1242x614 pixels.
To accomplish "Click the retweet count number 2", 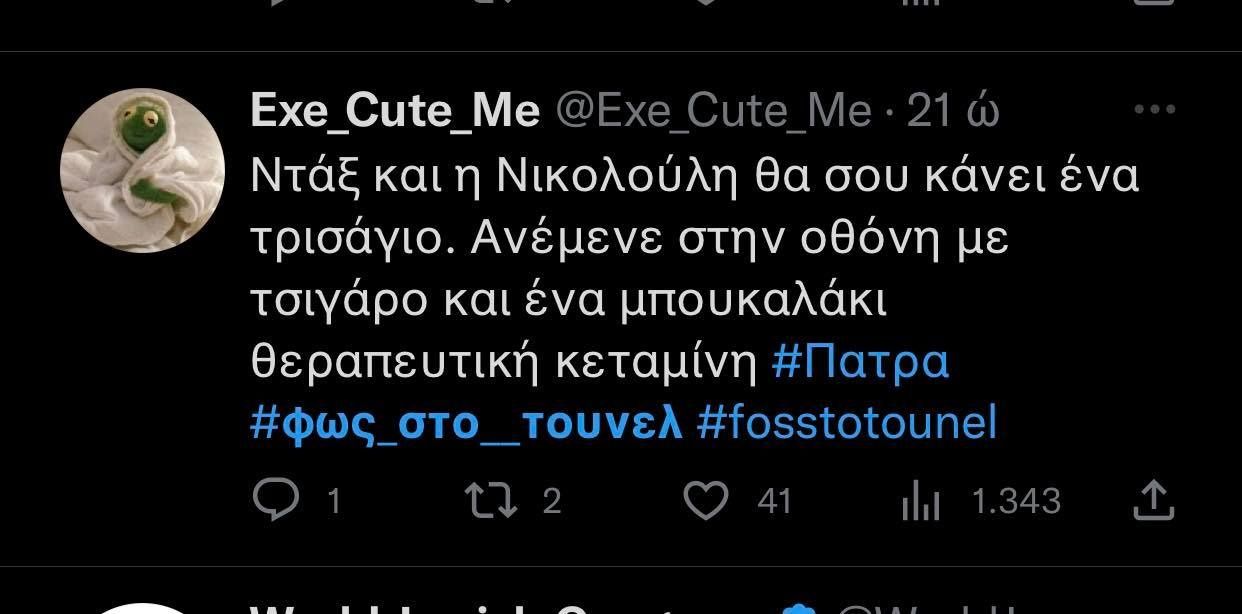I will (552, 501).
